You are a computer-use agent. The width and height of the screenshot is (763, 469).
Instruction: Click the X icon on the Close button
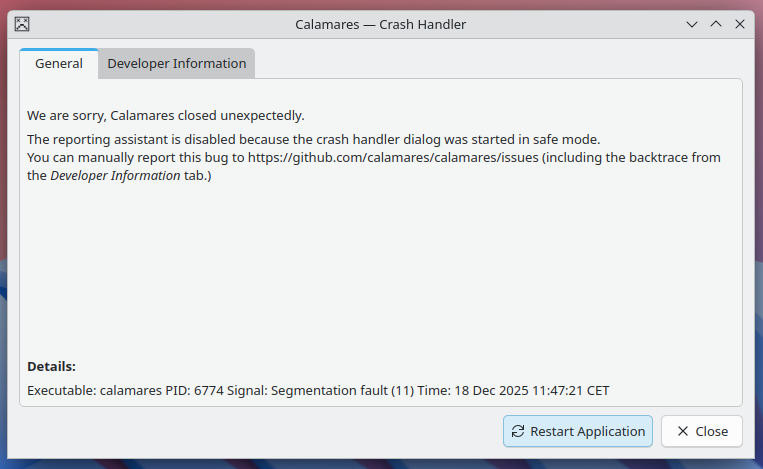click(683, 432)
